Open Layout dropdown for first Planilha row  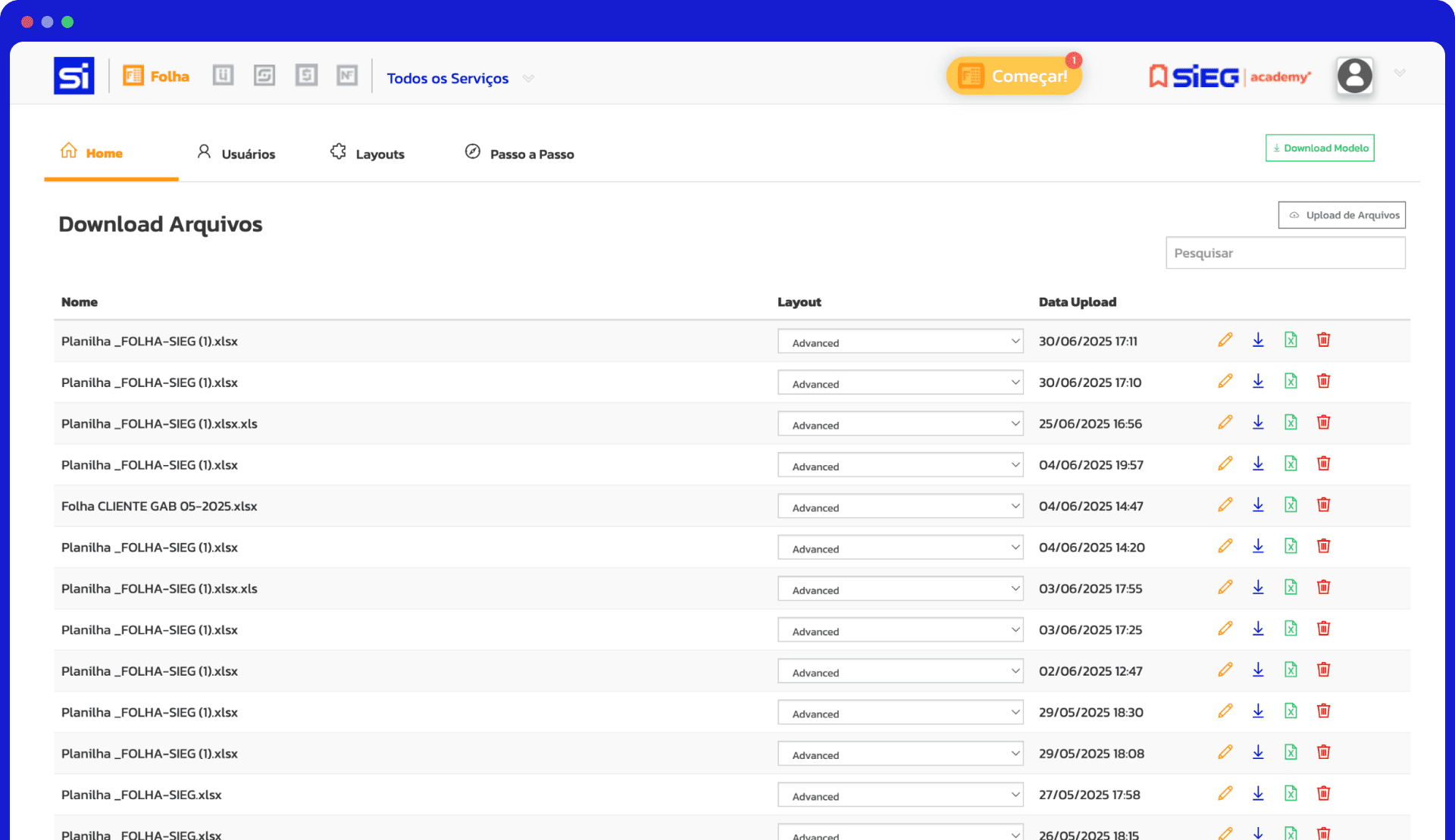coord(900,342)
